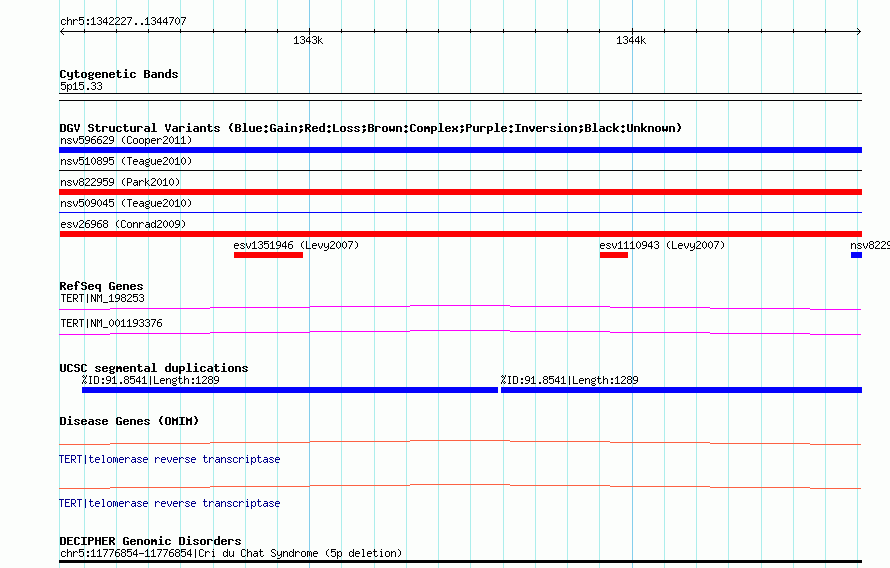Open the second TERT telomerase reverse transcriptase link
This screenshot has width=890, height=568.
point(170,503)
